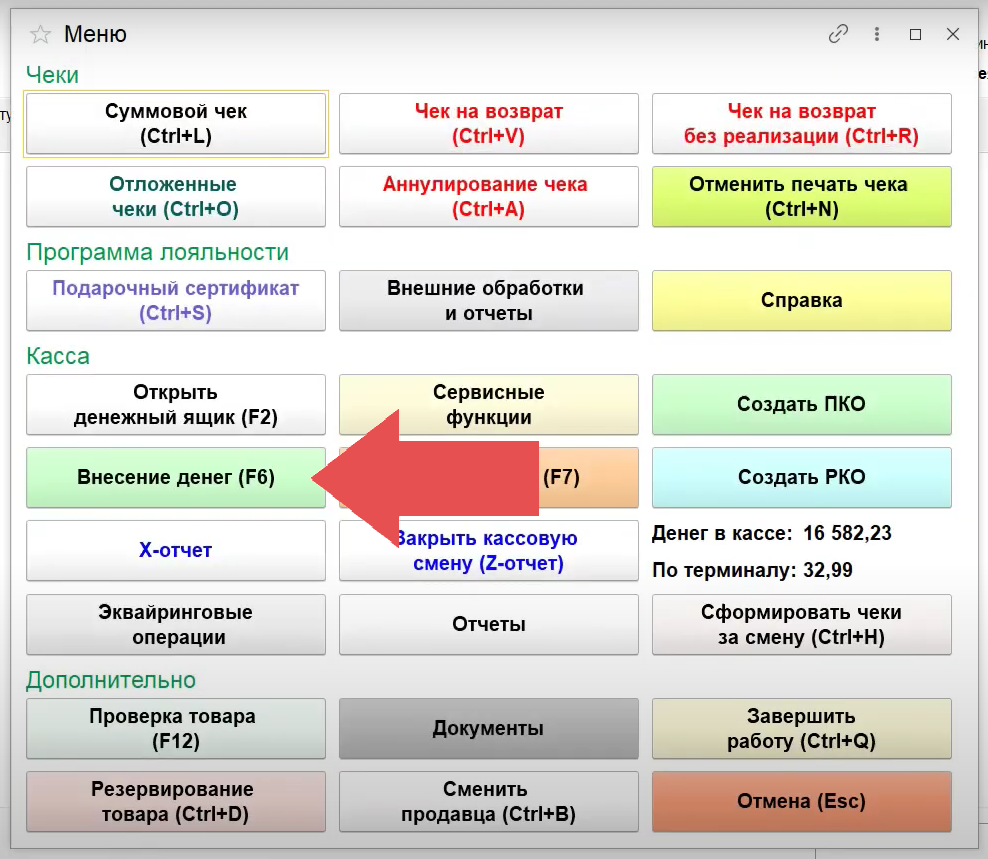Click Внесение денег (F6) button
This screenshot has height=859, width=988.
point(175,478)
